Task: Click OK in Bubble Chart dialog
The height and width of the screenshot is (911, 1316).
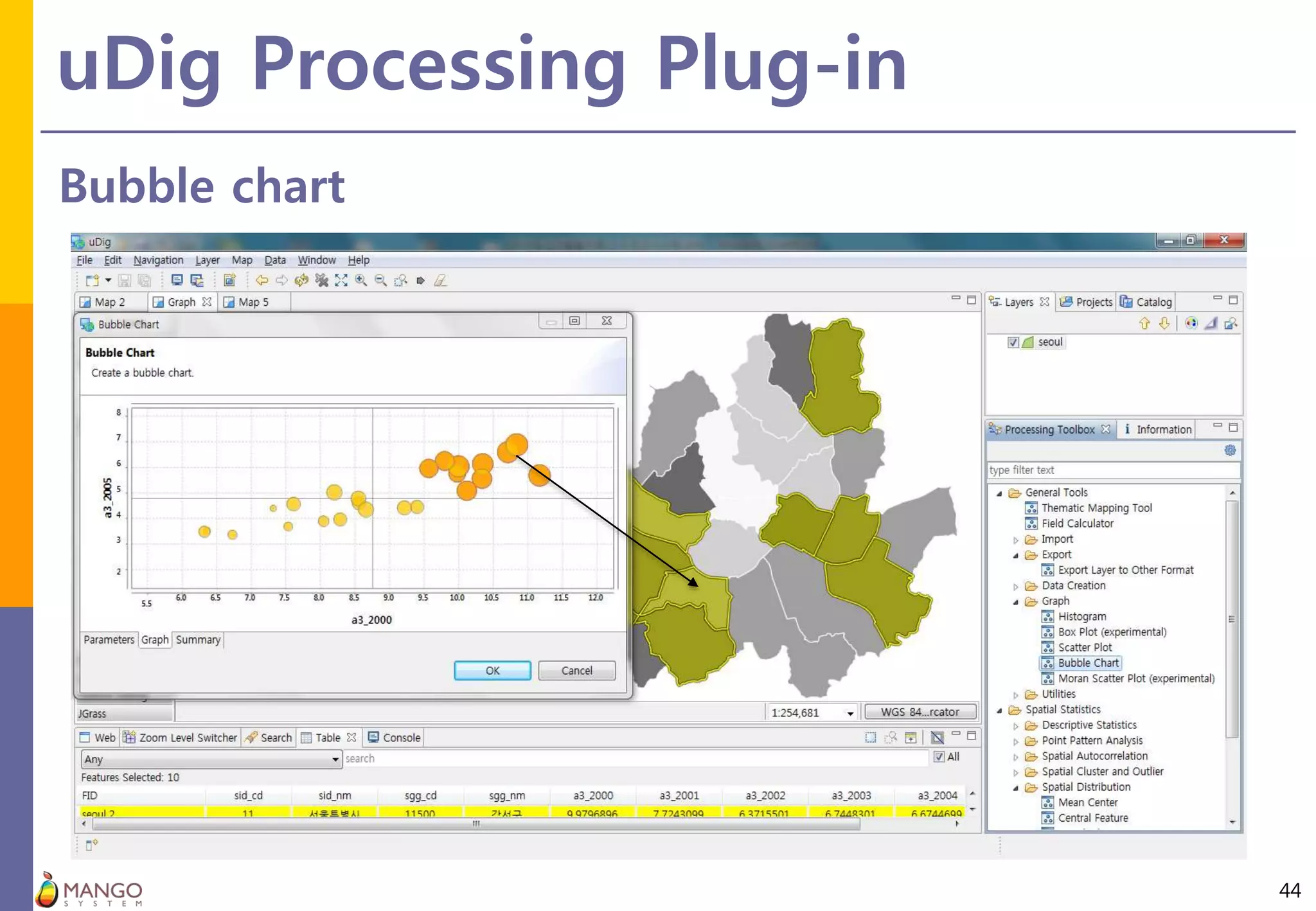Action: click(x=492, y=671)
